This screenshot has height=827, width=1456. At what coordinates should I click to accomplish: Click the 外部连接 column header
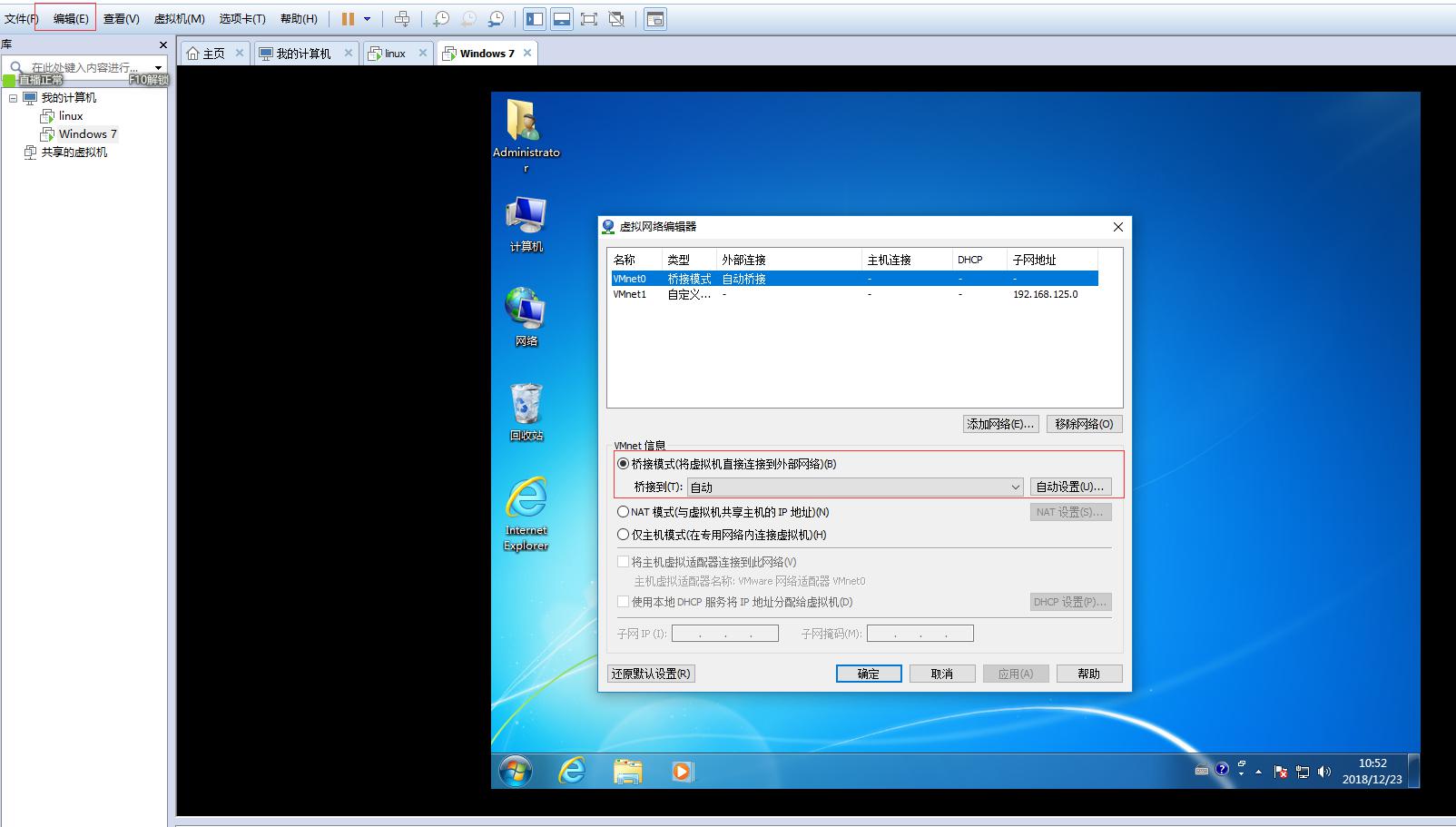789,260
